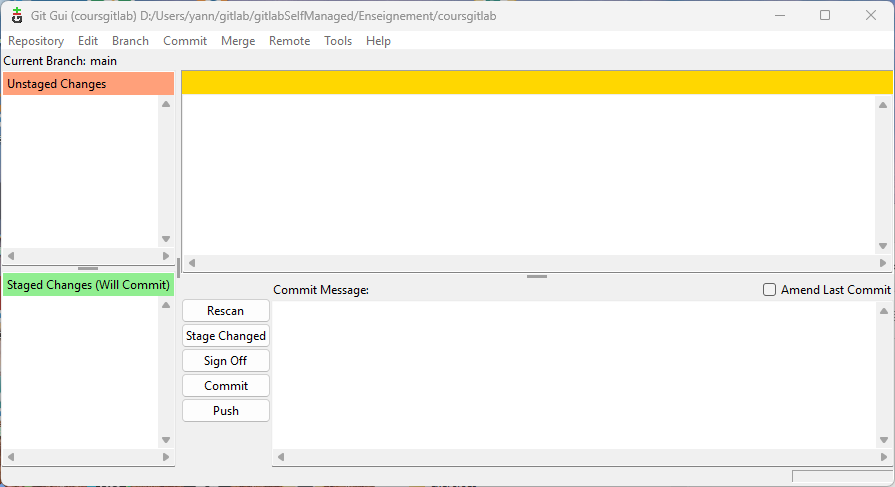Click the yellow diff header bar
The width and height of the screenshot is (895, 487).
point(537,83)
